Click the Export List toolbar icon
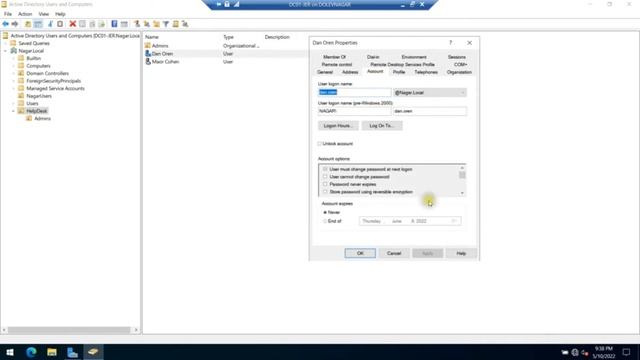Viewport: 640px width, 360px height. pos(102,24)
